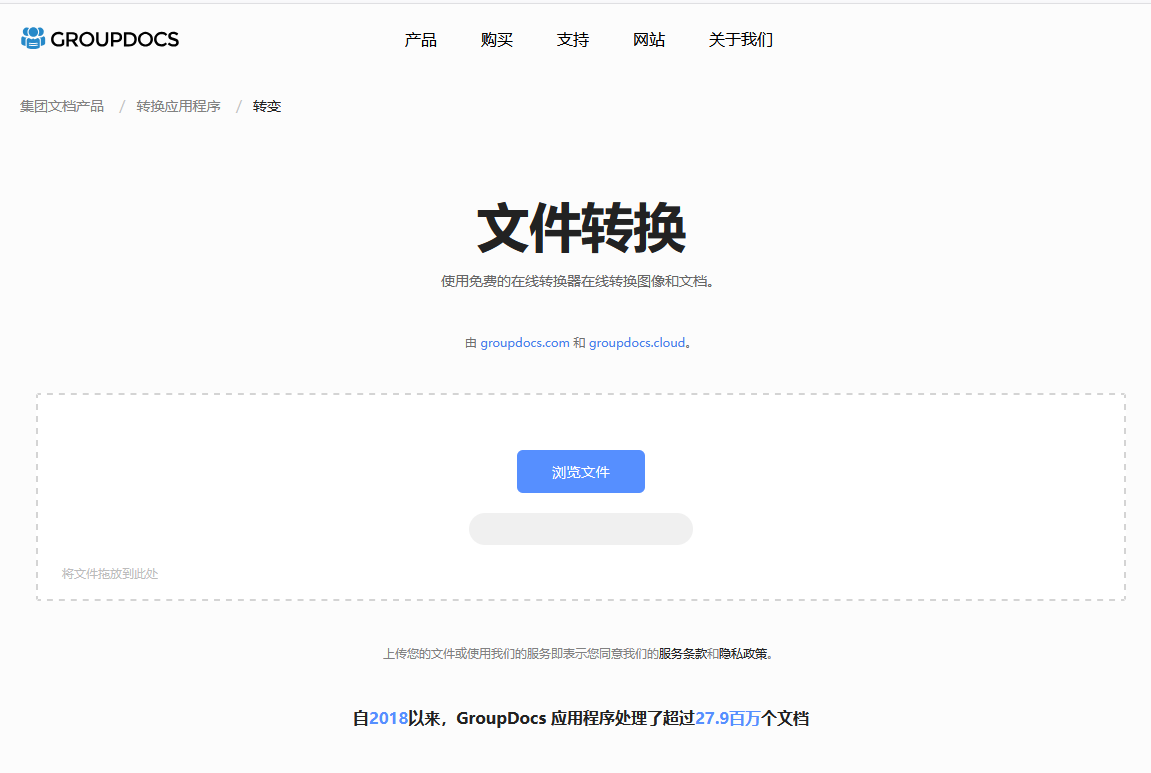This screenshot has height=773, width=1151.
Task: Click the GroupDocs logo icon
Action: pos(33,38)
